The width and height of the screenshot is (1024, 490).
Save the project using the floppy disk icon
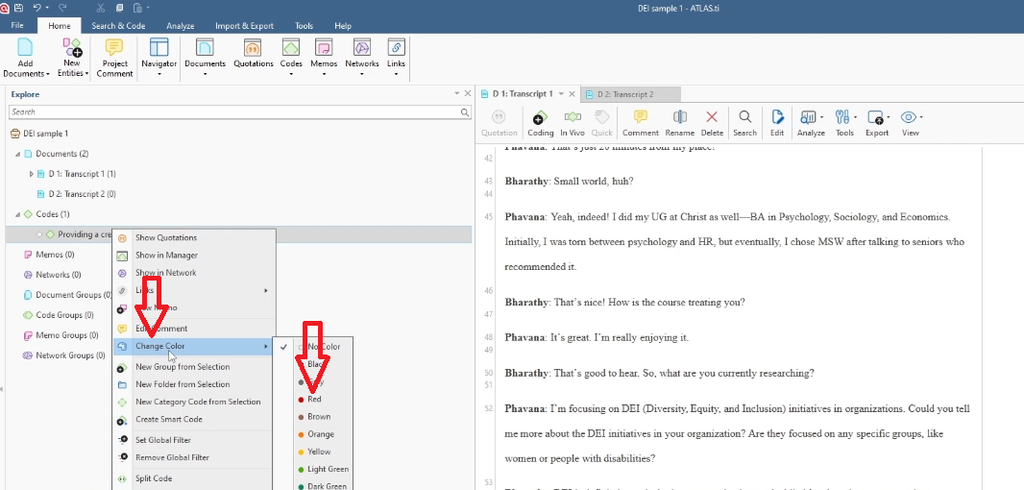(18, 8)
